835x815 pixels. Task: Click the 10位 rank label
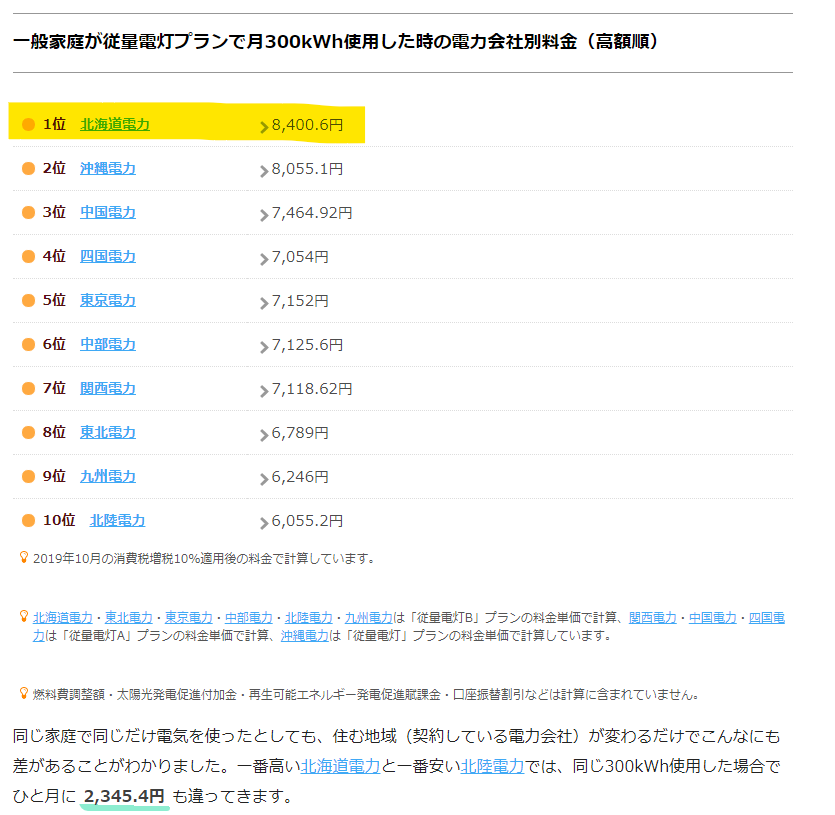(59, 520)
